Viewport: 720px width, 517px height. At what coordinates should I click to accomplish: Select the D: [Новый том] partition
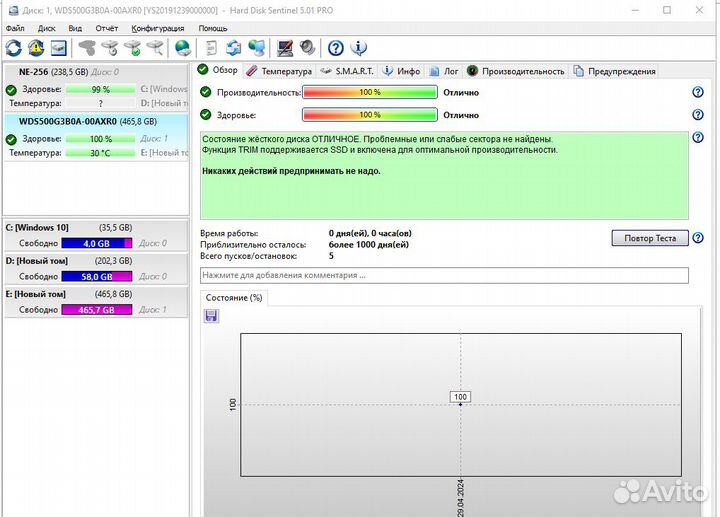click(96, 269)
